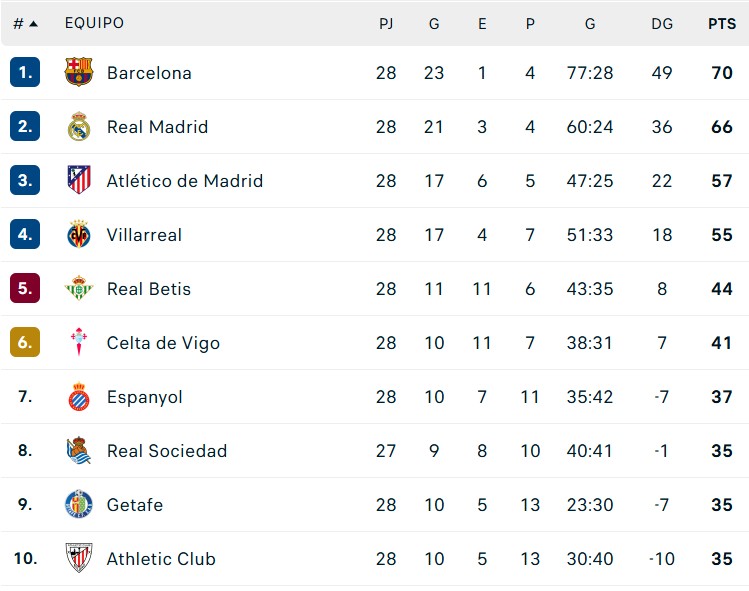
Task: Click the Espanyol club crest
Action: tap(78, 397)
